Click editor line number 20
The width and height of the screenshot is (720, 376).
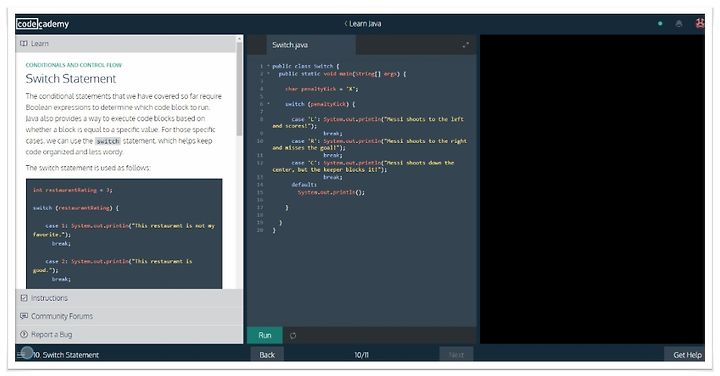click(x=260, y=230)
